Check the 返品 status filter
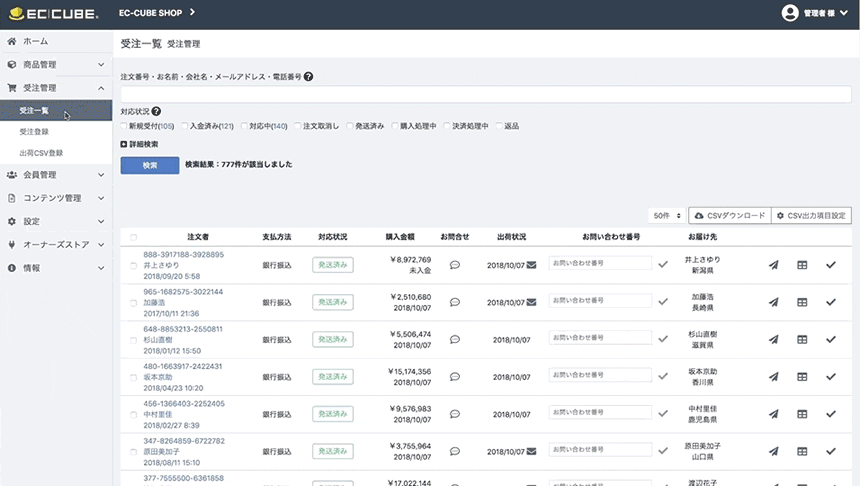860x486 pixels. (x=499, y=126)
